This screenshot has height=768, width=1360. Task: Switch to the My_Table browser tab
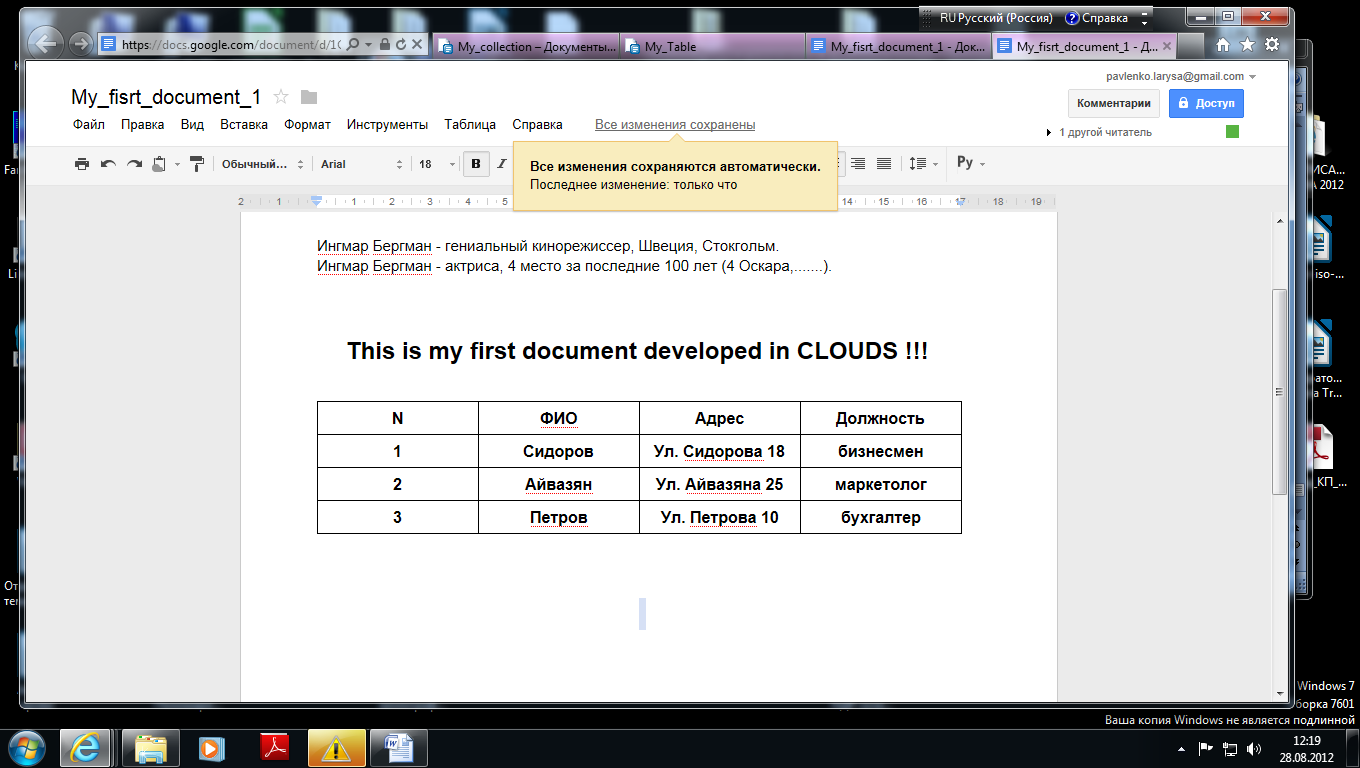click(x=713, y=46)
